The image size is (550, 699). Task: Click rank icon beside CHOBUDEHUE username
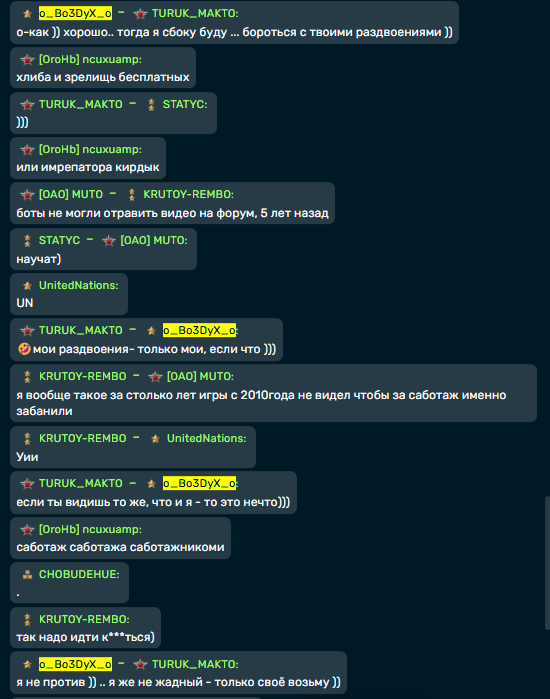(x=27, y=575)
